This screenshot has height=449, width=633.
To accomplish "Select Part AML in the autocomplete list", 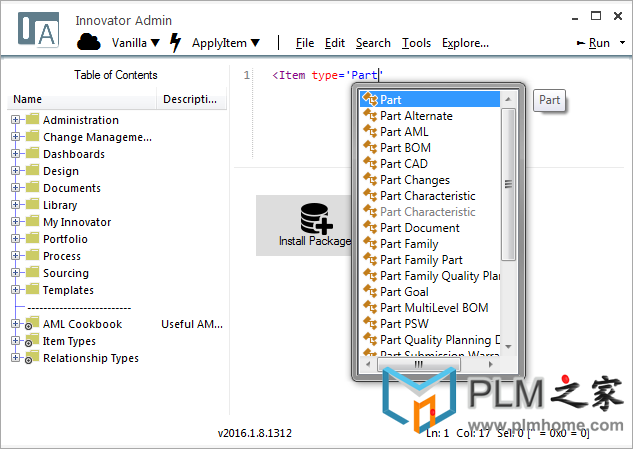I will 430,132.
